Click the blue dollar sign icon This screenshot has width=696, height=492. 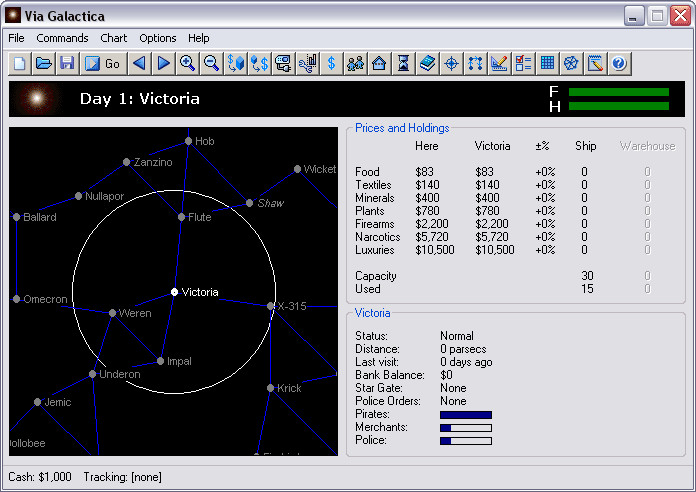(331, 63)
